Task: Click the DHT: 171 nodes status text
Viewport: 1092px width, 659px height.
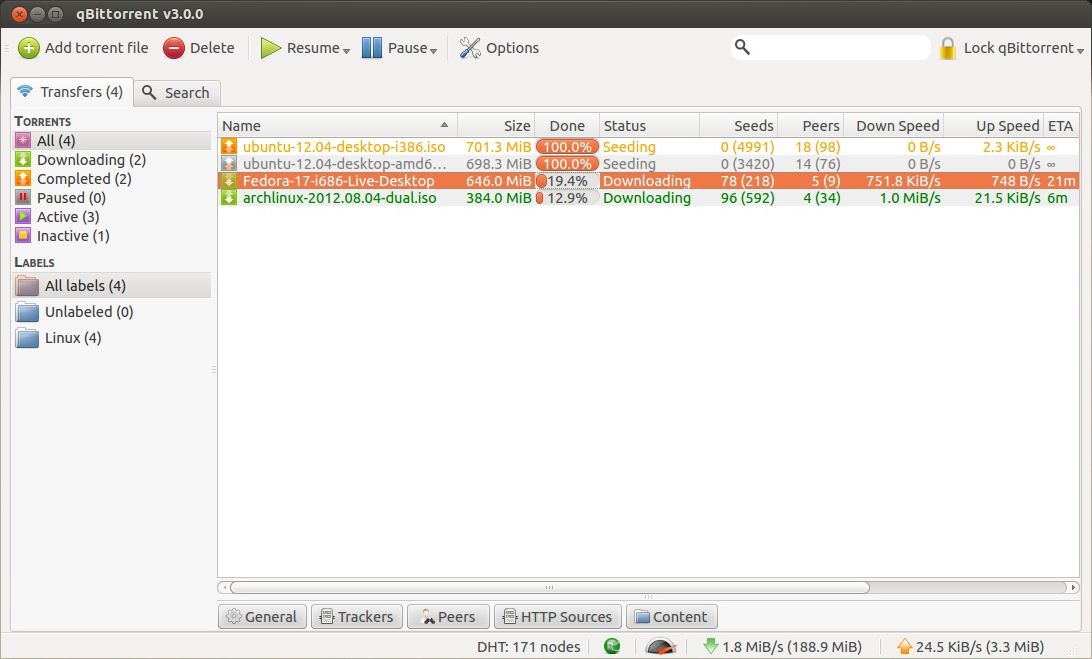Action: 529,646
